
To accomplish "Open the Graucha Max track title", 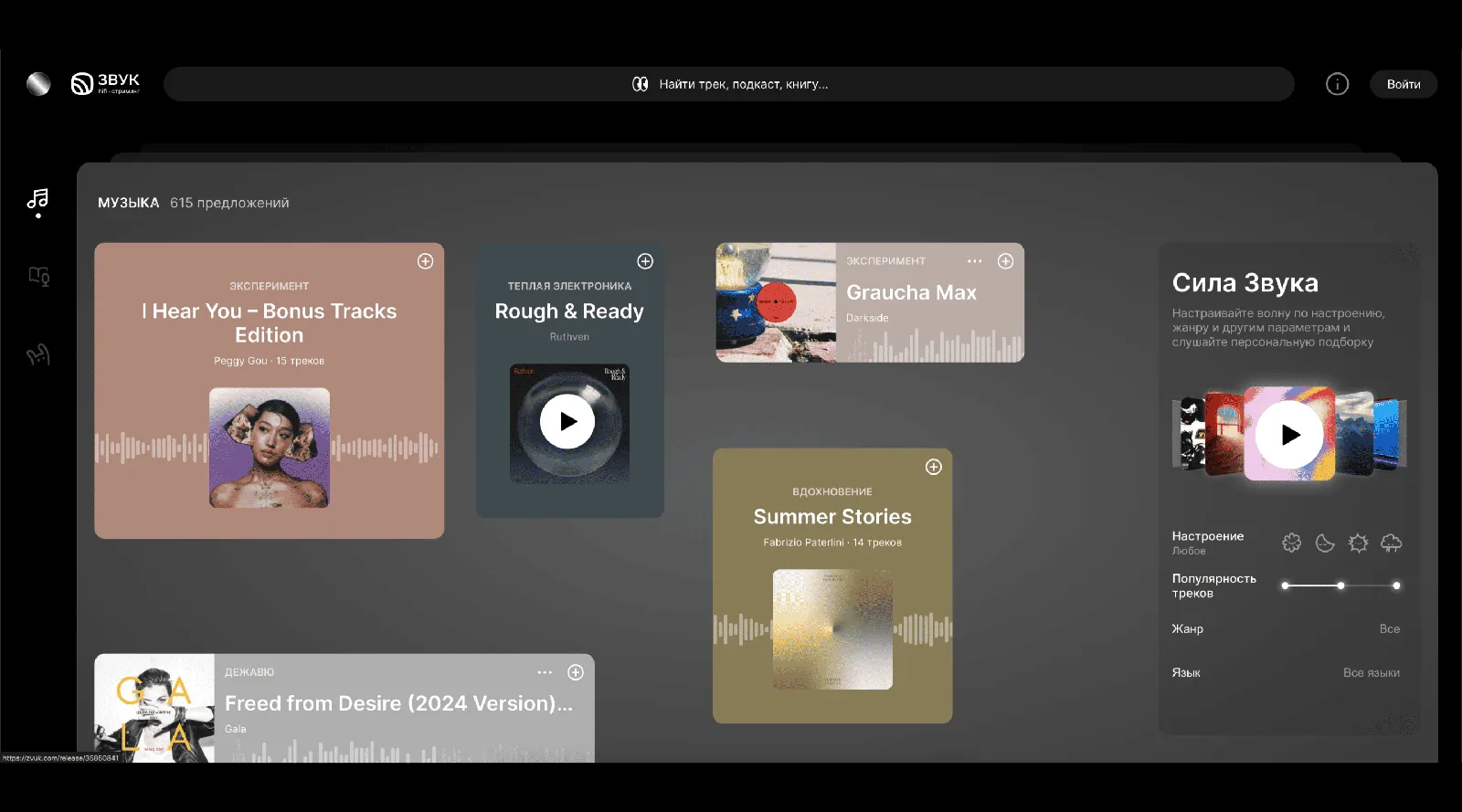I will pos(911,292).
